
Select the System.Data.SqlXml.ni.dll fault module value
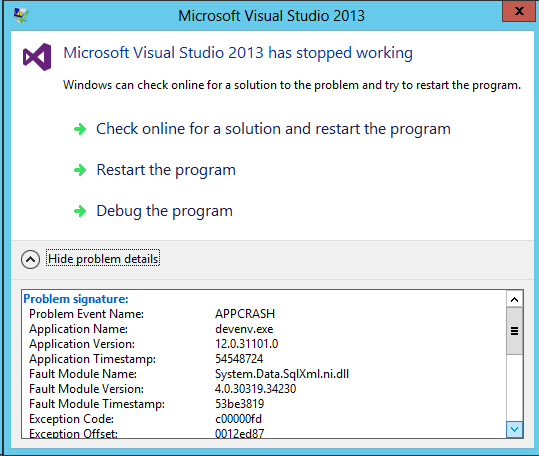(x=282, y=374)
